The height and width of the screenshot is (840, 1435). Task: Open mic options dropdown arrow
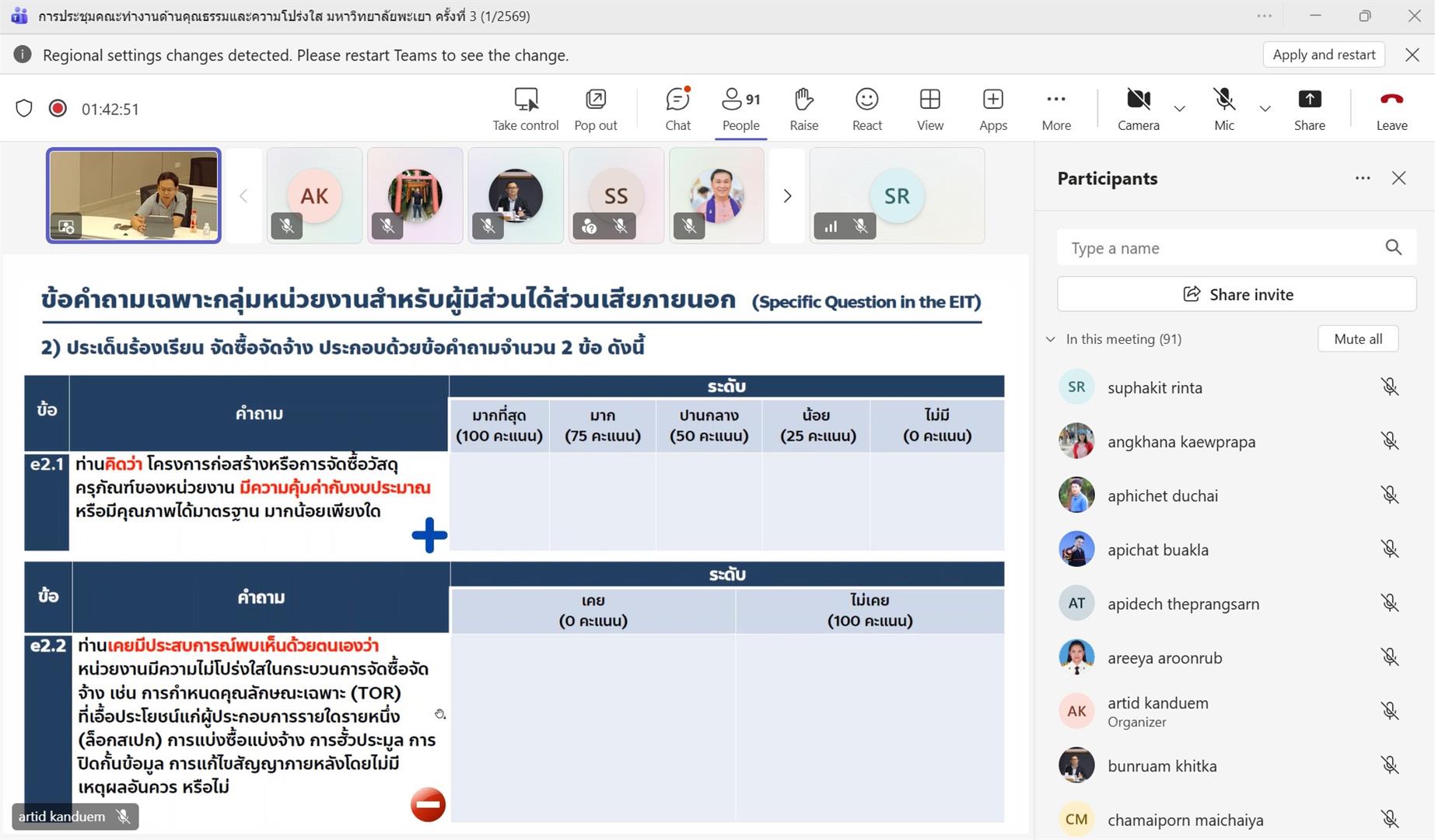click(1265, 109)
